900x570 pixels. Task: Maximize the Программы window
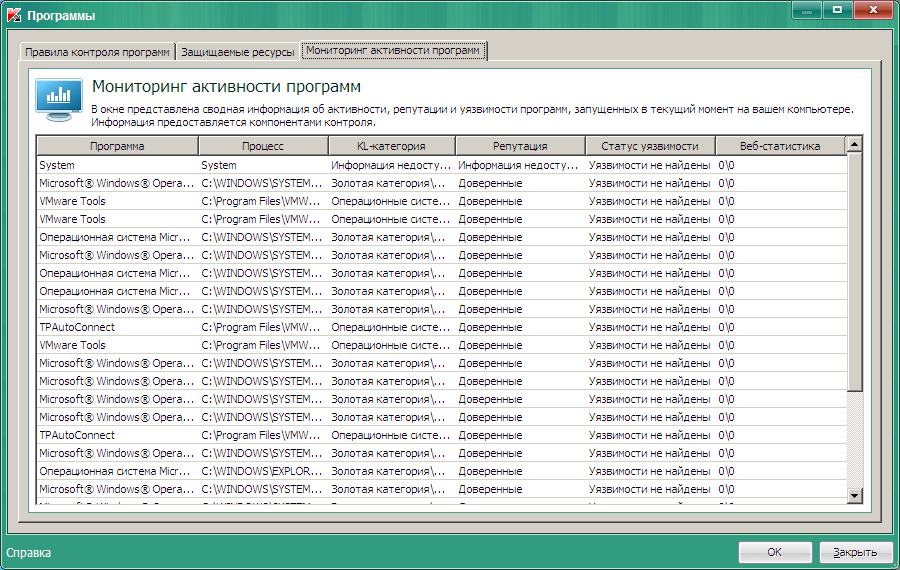pyautogui.click(x=837, y=10)
